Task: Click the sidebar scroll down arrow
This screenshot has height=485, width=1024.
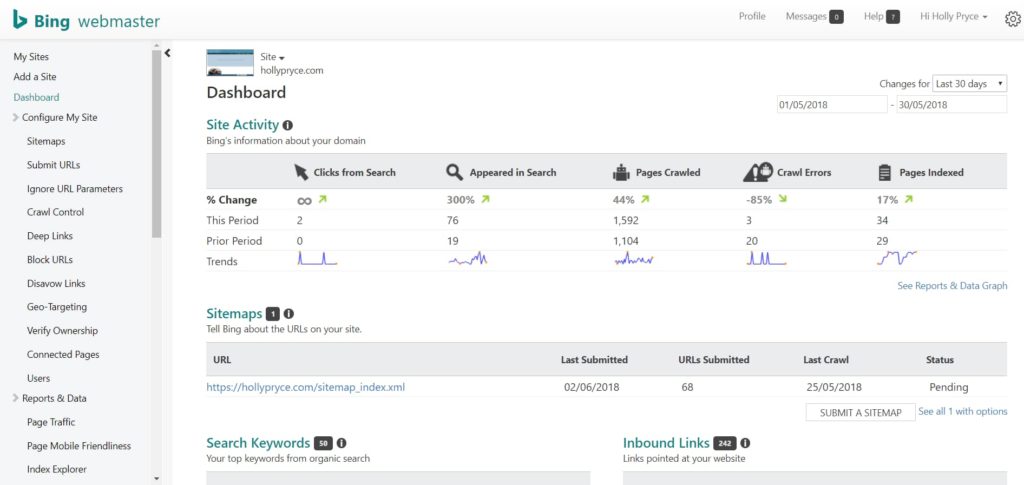Action: (x=156, y=479)
